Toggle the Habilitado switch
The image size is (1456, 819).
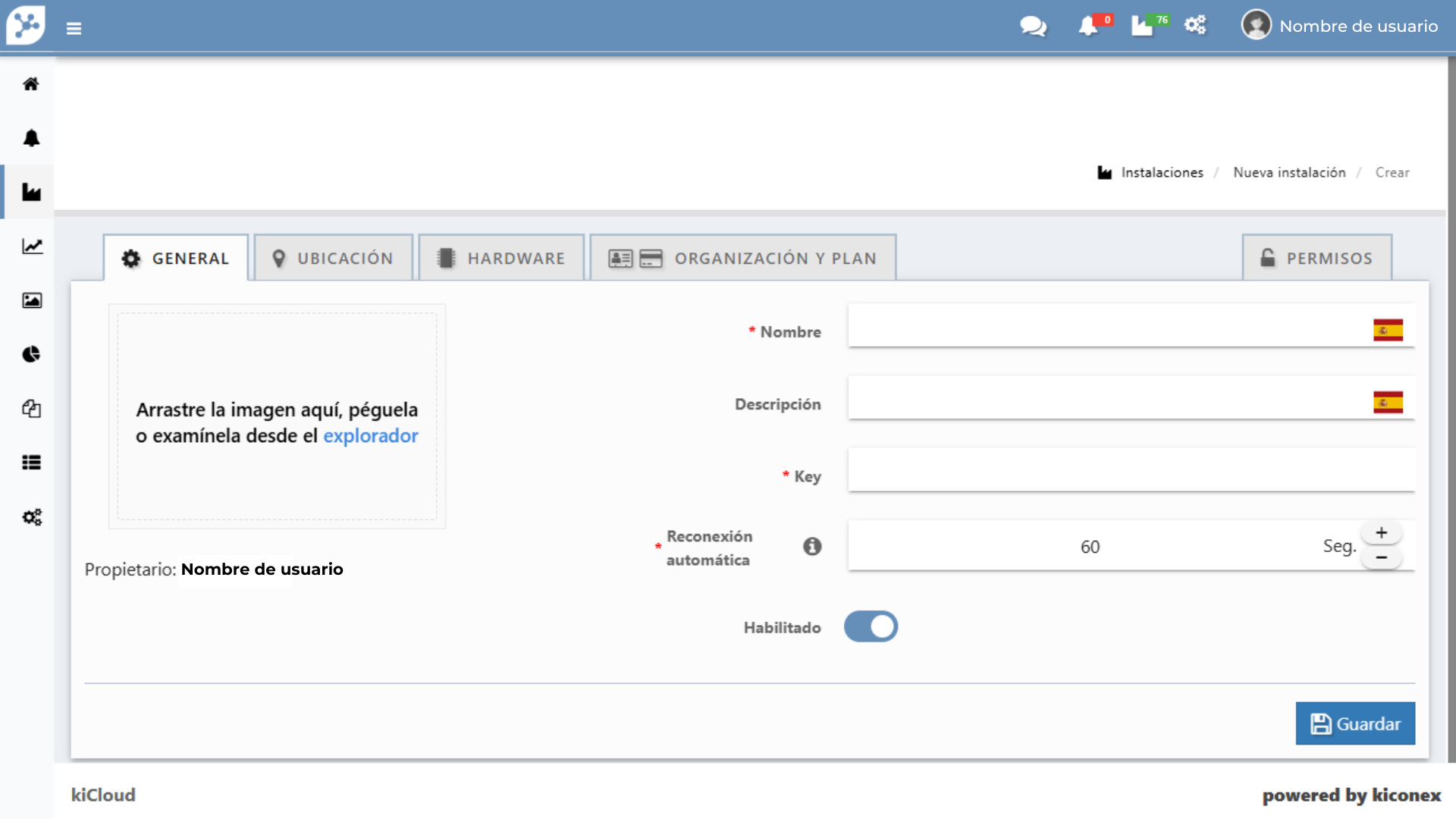tap(871, 626)
